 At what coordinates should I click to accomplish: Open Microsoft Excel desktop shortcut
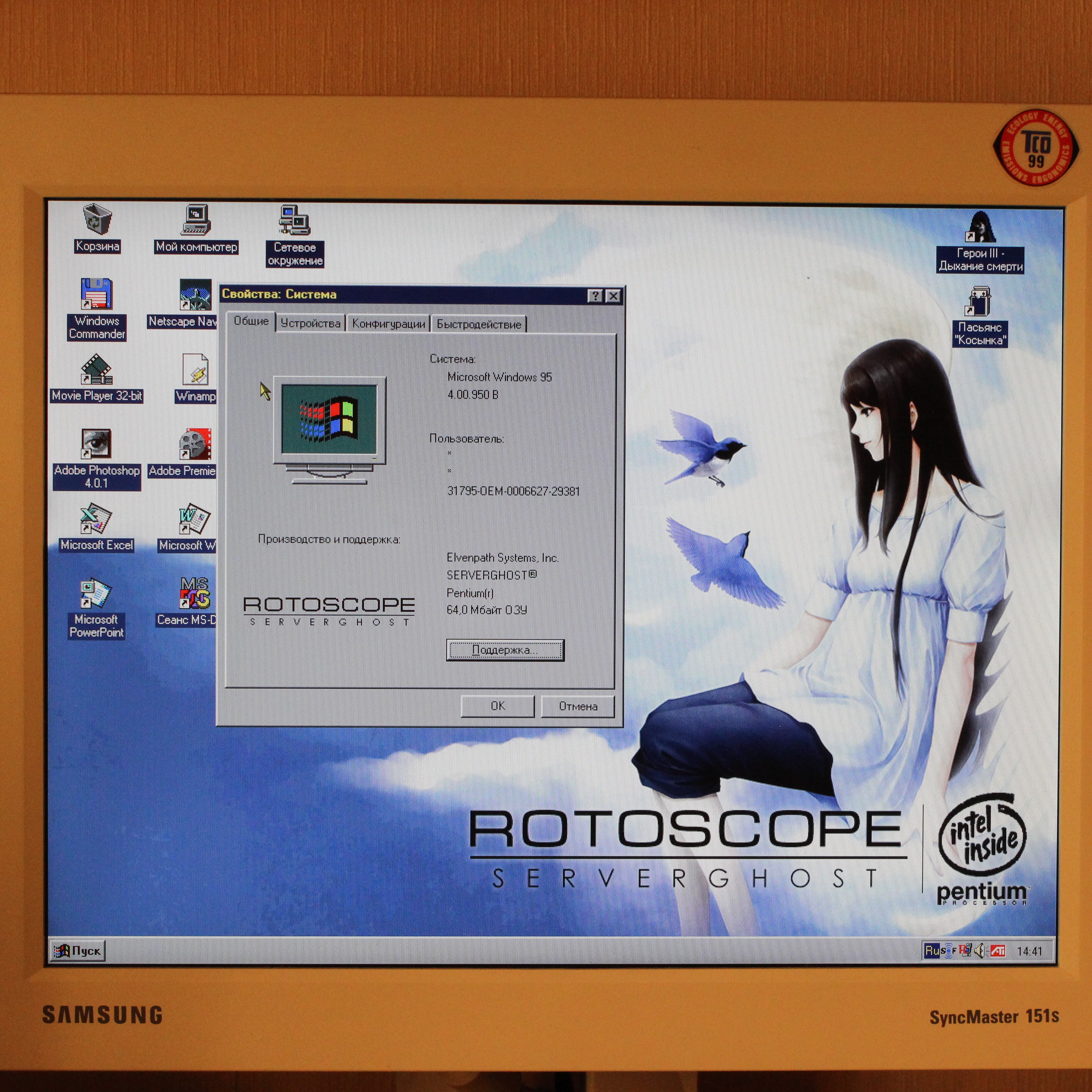[96, 519]
